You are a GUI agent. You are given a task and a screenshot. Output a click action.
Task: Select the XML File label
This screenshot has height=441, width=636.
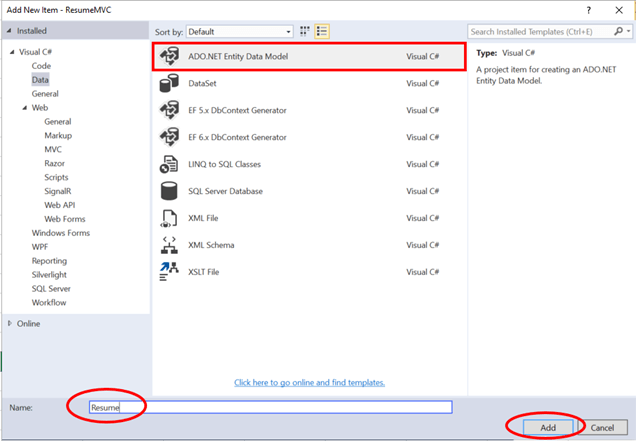[203, 218]
